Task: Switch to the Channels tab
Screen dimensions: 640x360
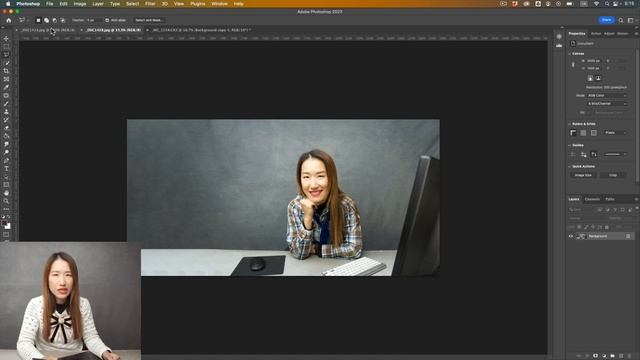Action: pyautogui.click(x=592, y=199)
